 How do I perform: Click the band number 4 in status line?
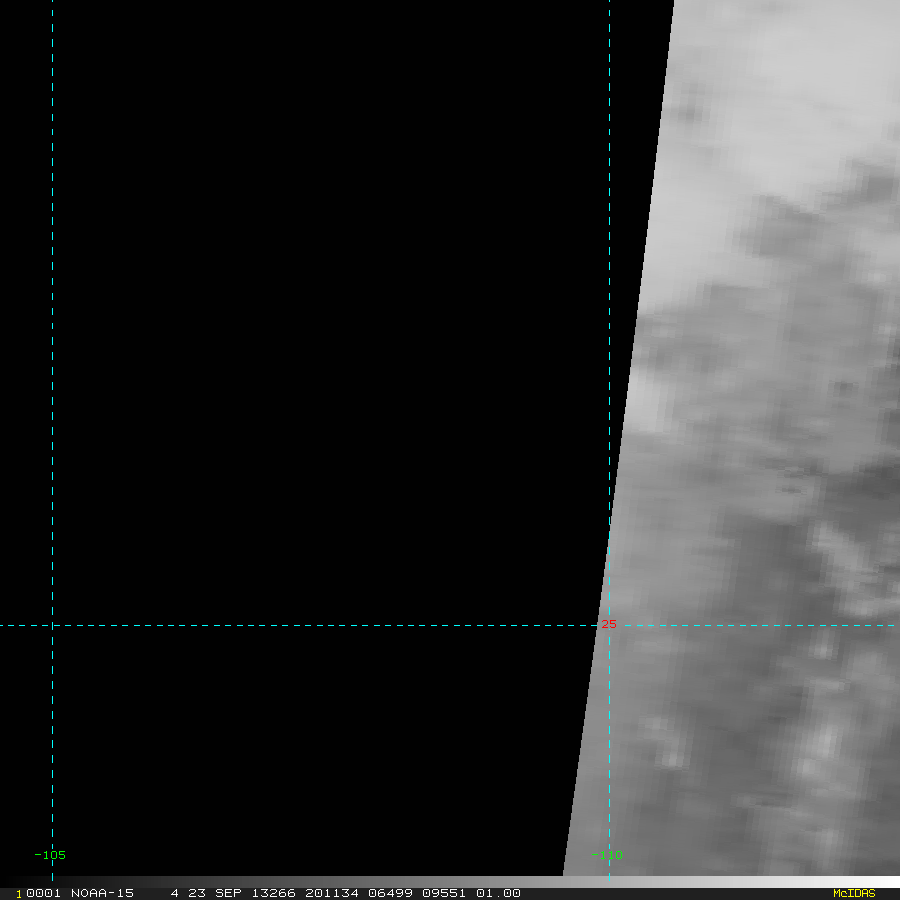[174, 893]
